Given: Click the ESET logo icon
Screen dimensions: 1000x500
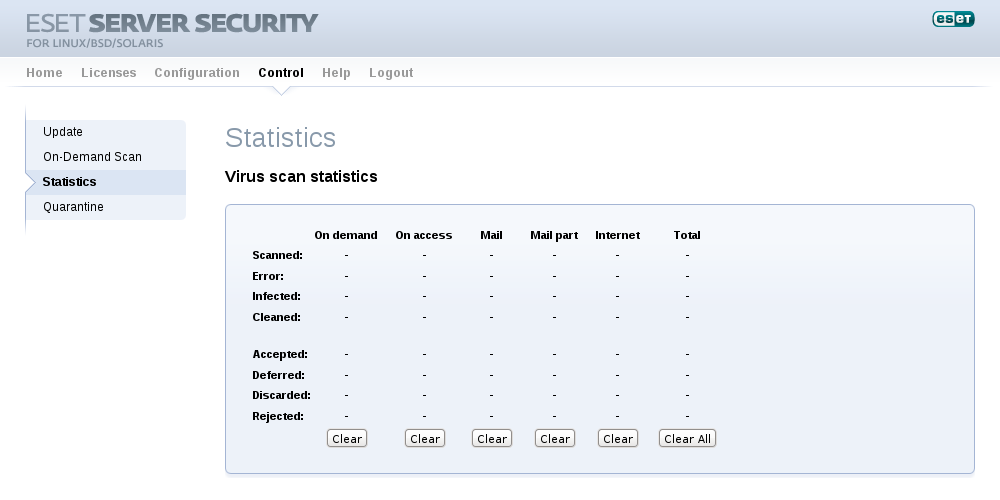Looking at the screenshot, I should point(953,19).
